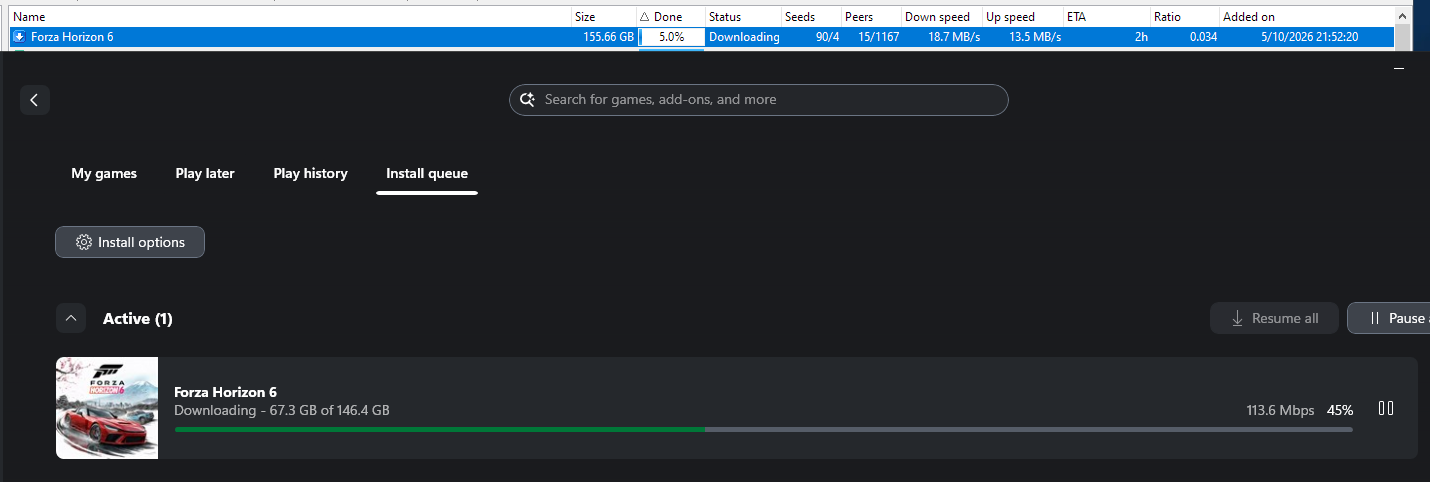
Task: Sort torrents by Status column
Action: (x=742, y=17)
